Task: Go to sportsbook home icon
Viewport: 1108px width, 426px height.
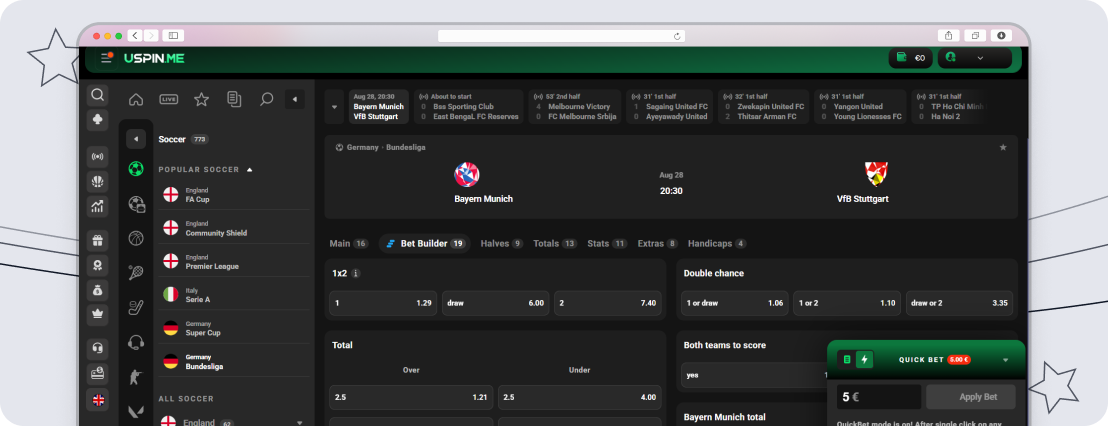Action: pyautogui.click(x=136, y=100)
